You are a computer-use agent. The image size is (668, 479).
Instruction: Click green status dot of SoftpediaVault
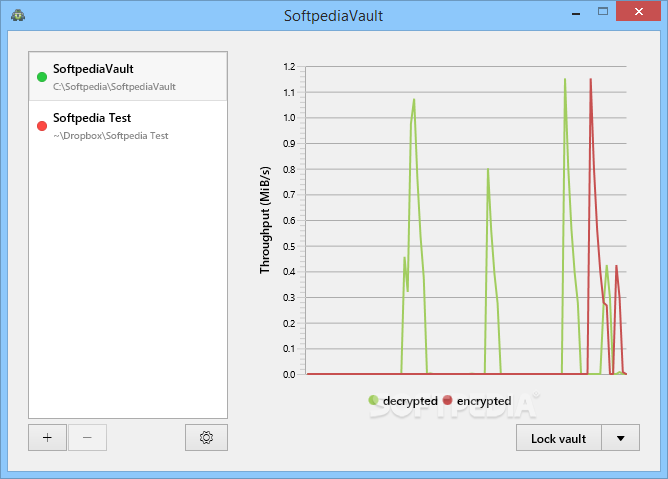point(42,77)
